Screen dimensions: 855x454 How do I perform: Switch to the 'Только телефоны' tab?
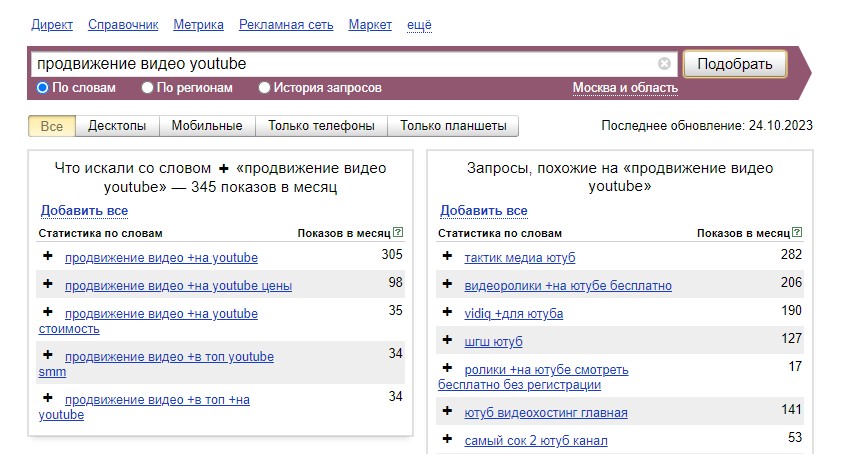coord(321,126)
